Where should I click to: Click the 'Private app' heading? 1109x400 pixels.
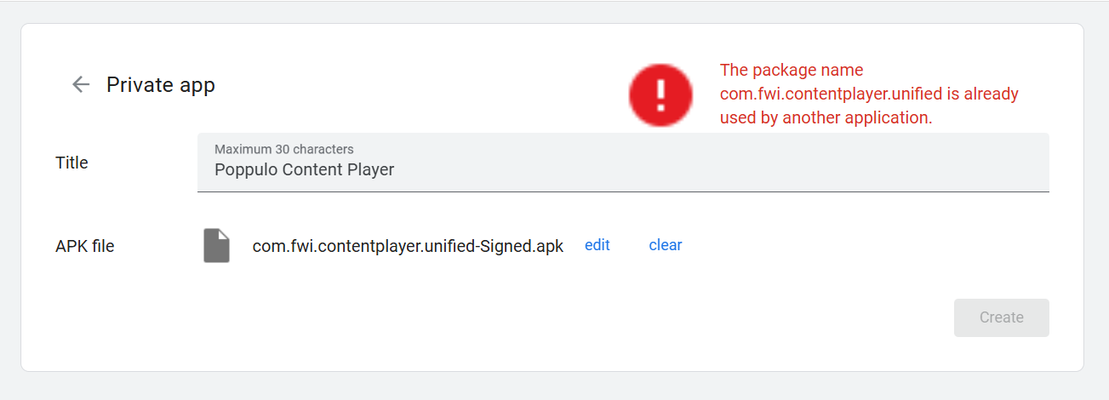tap(161, 85)
